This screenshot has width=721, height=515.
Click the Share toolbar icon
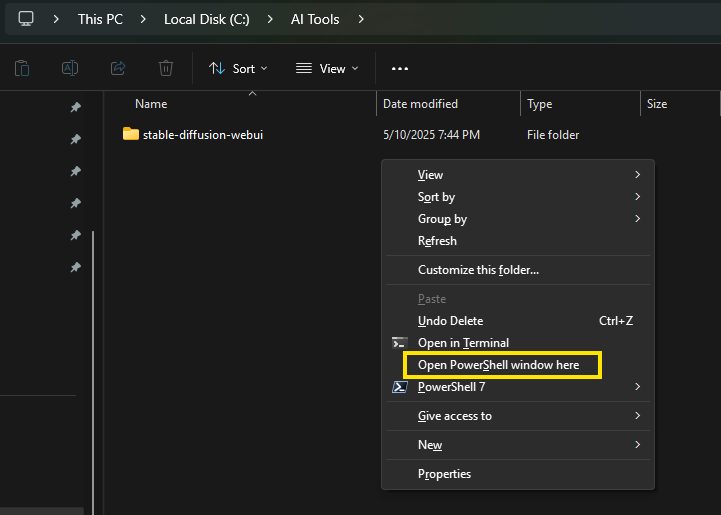[118, 69]
